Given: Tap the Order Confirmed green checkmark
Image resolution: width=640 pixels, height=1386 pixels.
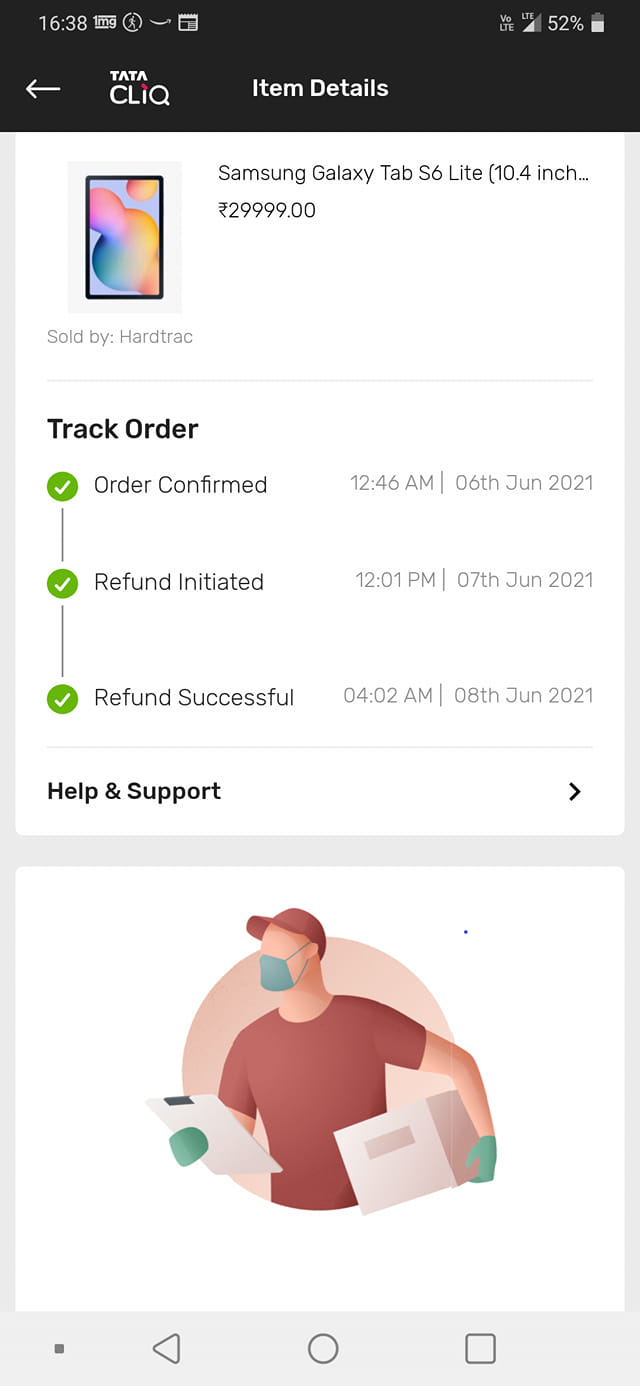Looking at the screenshot, I should [62, 487].
